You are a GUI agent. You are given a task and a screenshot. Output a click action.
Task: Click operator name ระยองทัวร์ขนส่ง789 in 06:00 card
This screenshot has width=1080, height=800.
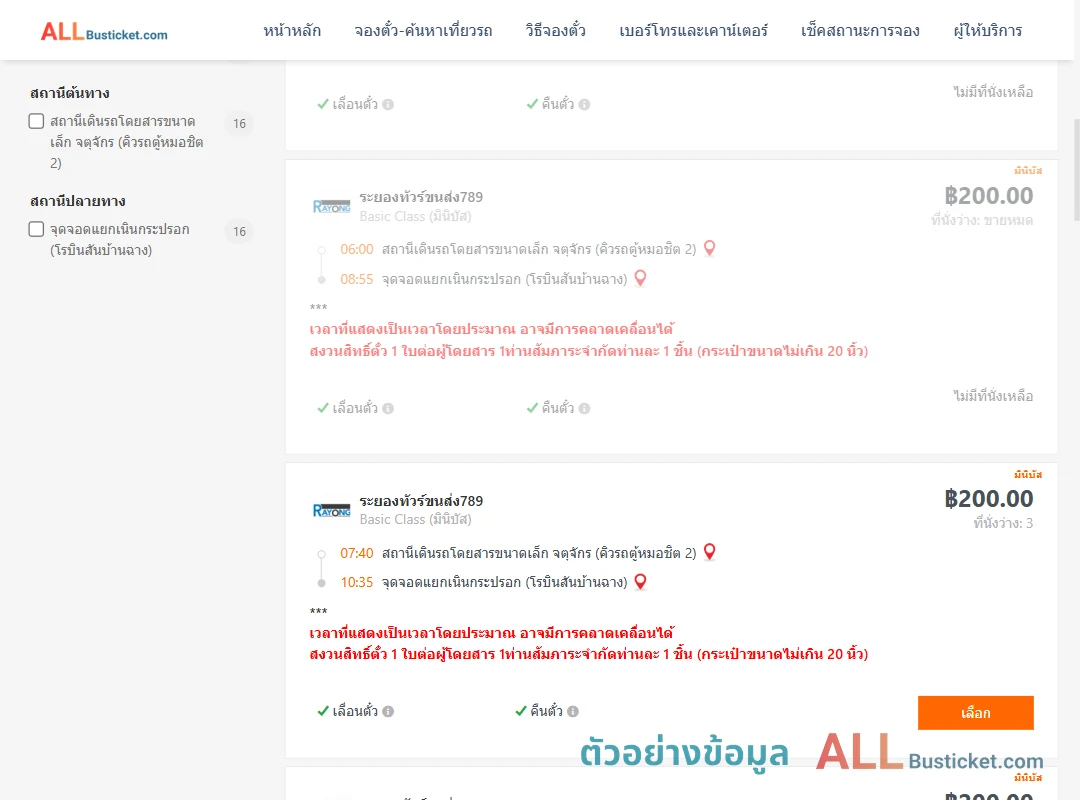coord(421,197)
